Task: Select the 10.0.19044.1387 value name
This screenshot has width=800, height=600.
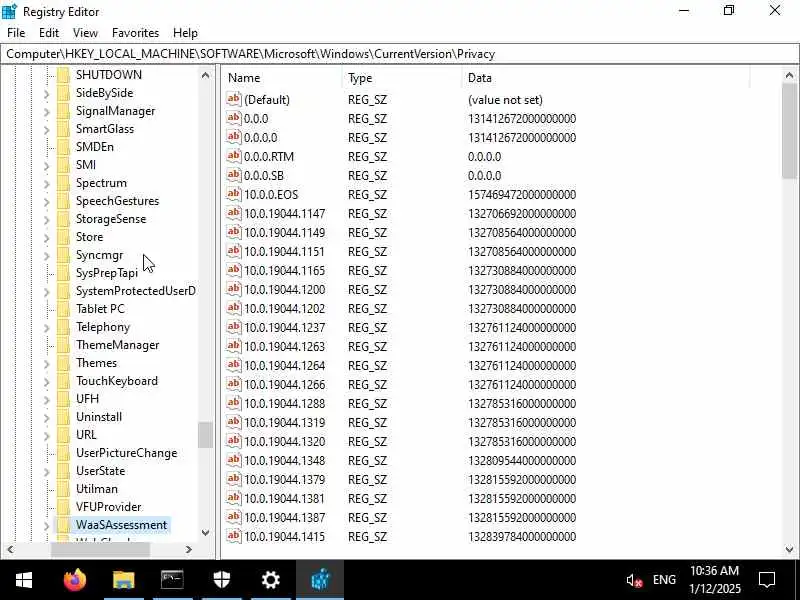Action: 285,517
